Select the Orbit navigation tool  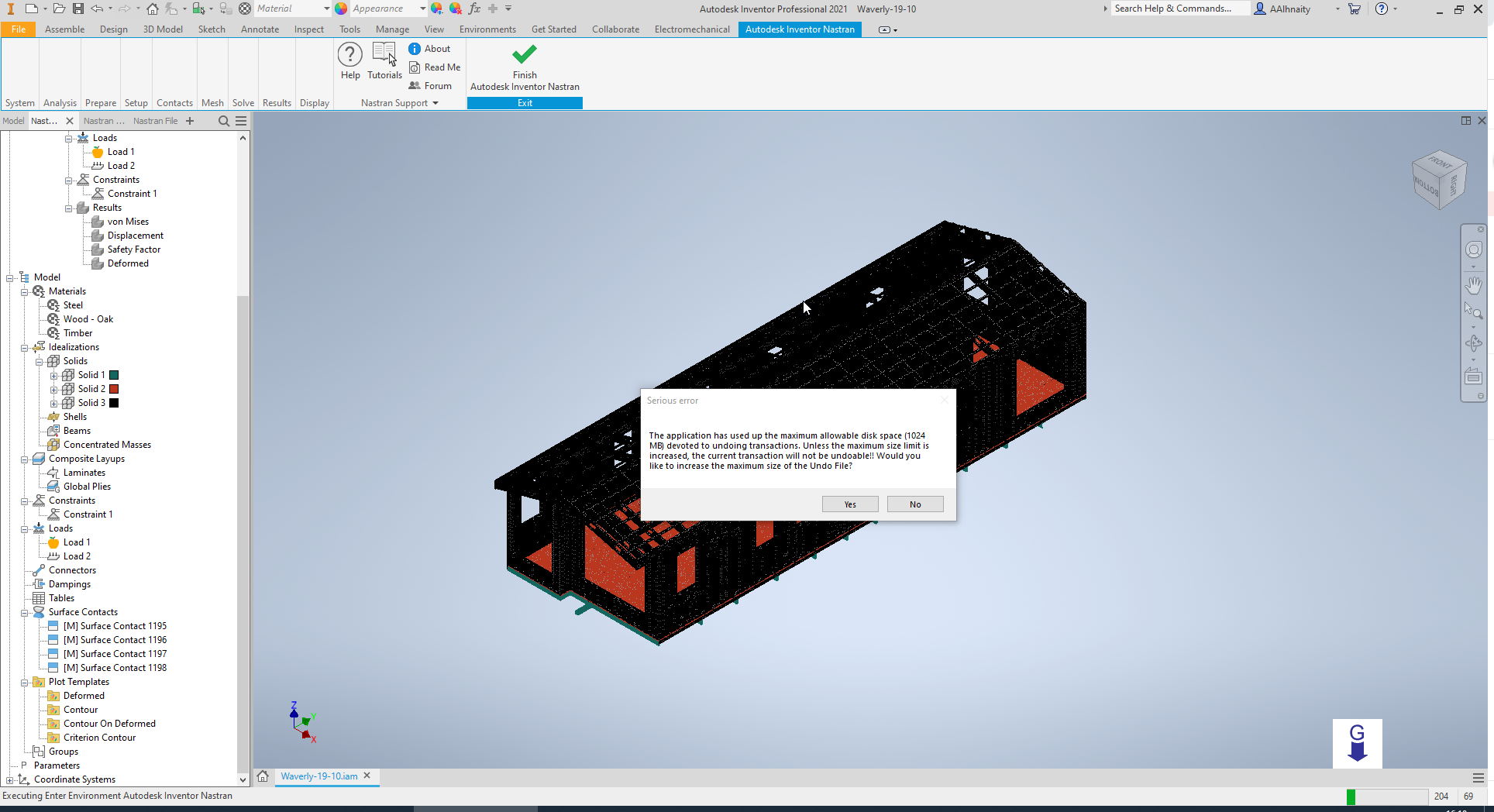(x=1473, y=344)
